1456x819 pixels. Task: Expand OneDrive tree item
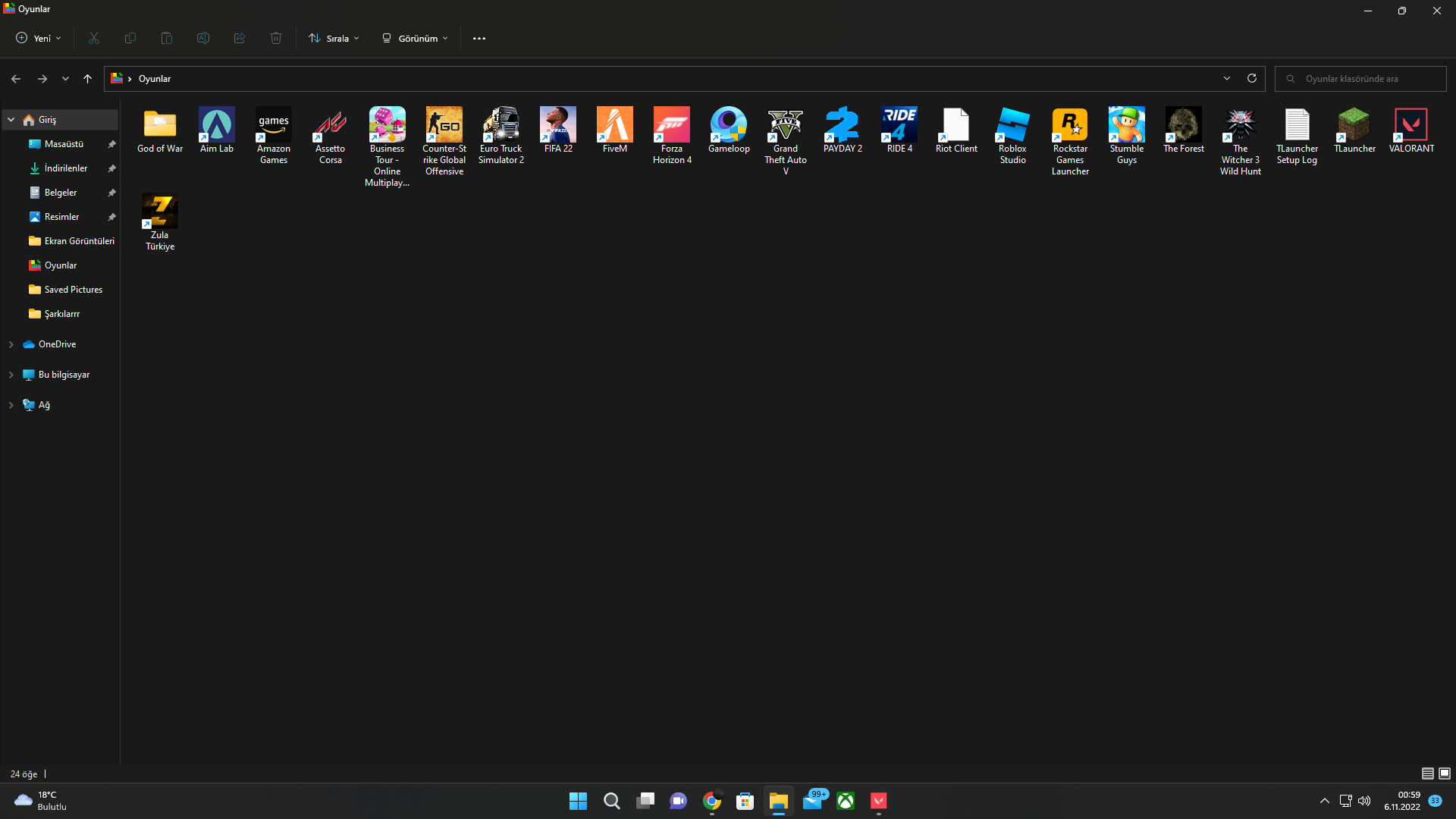point(11,344)
